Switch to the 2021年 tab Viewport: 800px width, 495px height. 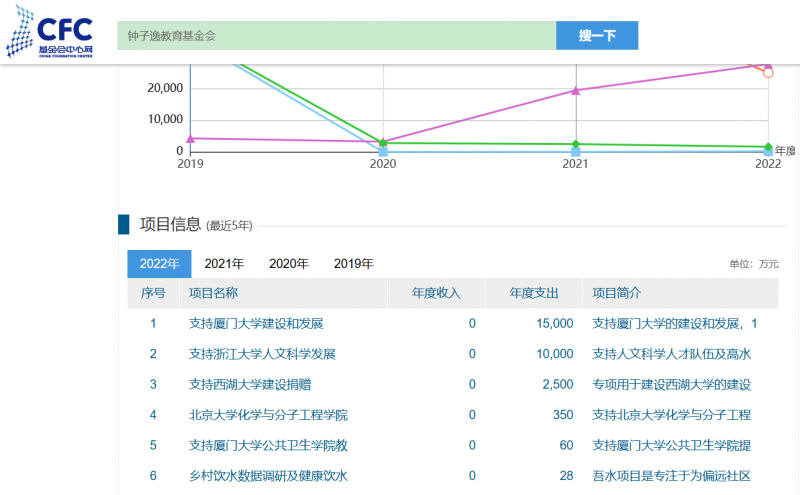coord(224,264)
